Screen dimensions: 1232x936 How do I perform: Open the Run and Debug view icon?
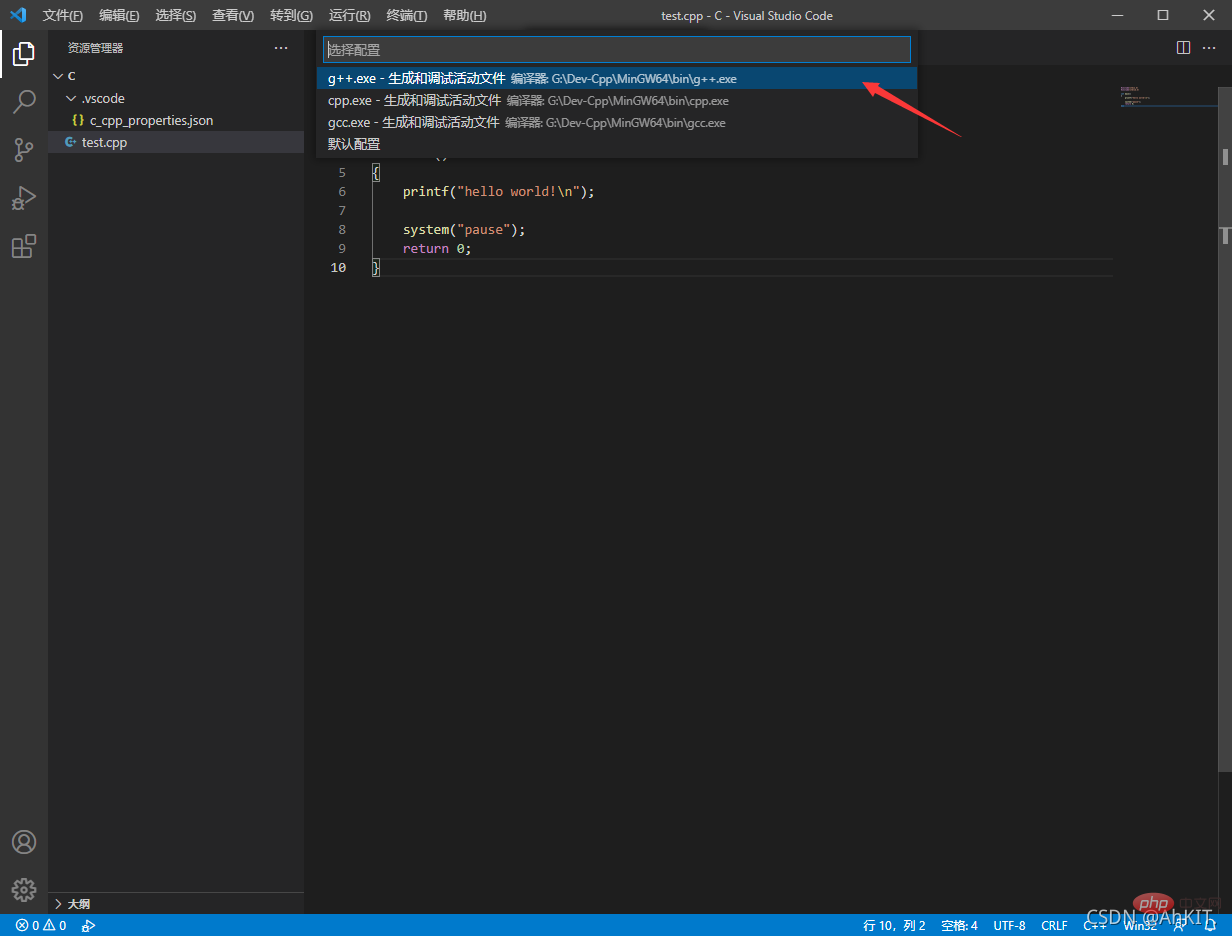tap(24, 198)
